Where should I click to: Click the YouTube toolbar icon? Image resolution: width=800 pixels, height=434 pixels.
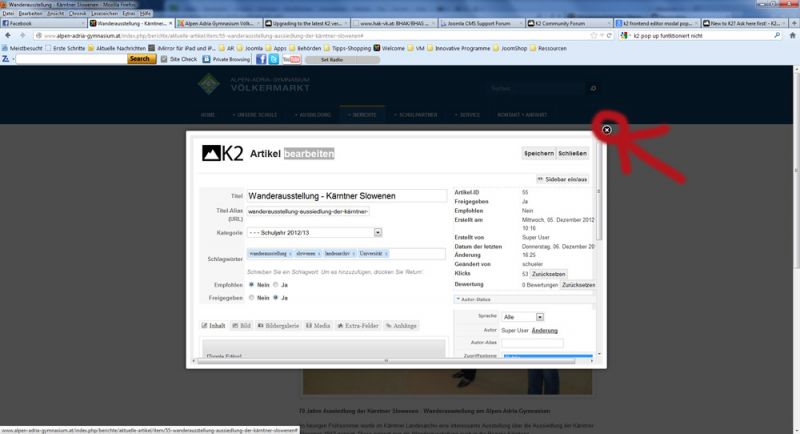tap(291, 60)
